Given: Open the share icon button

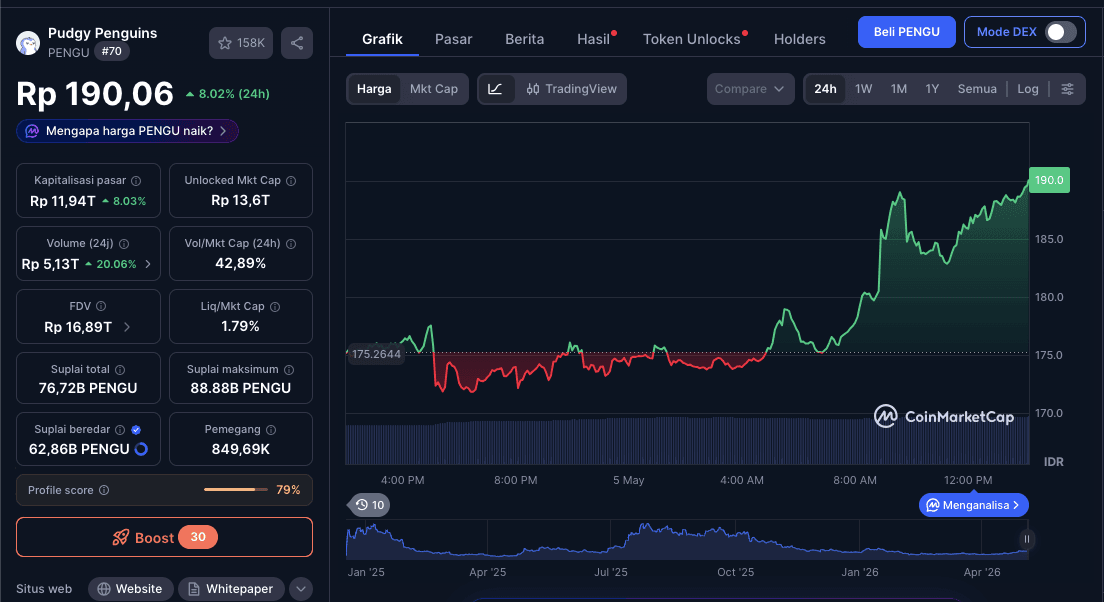Looking at the screenshot, I should pyautogui.click(x=297, y=43).
